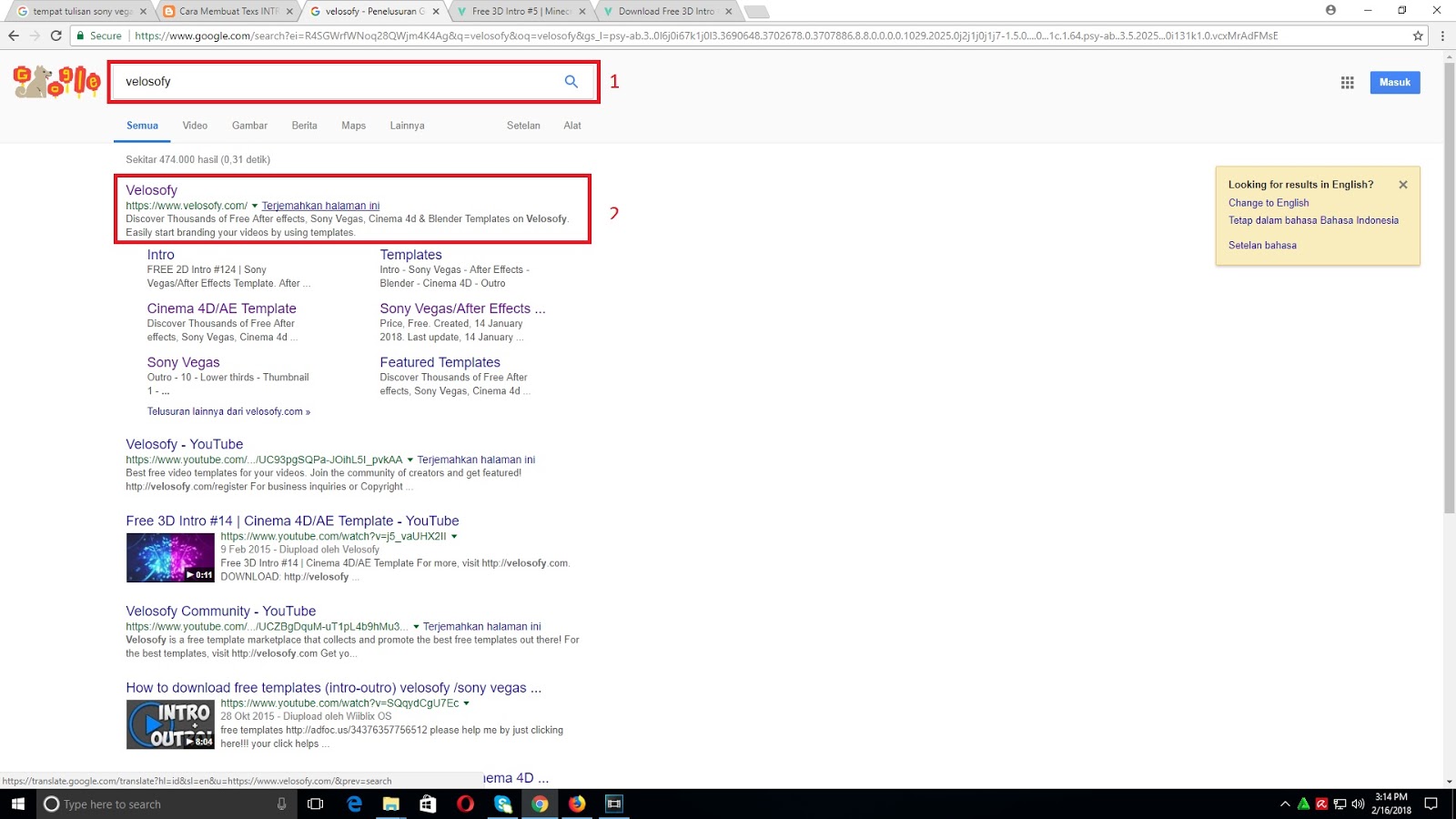Expand arrow beside 'How to download' result URL

467,703
